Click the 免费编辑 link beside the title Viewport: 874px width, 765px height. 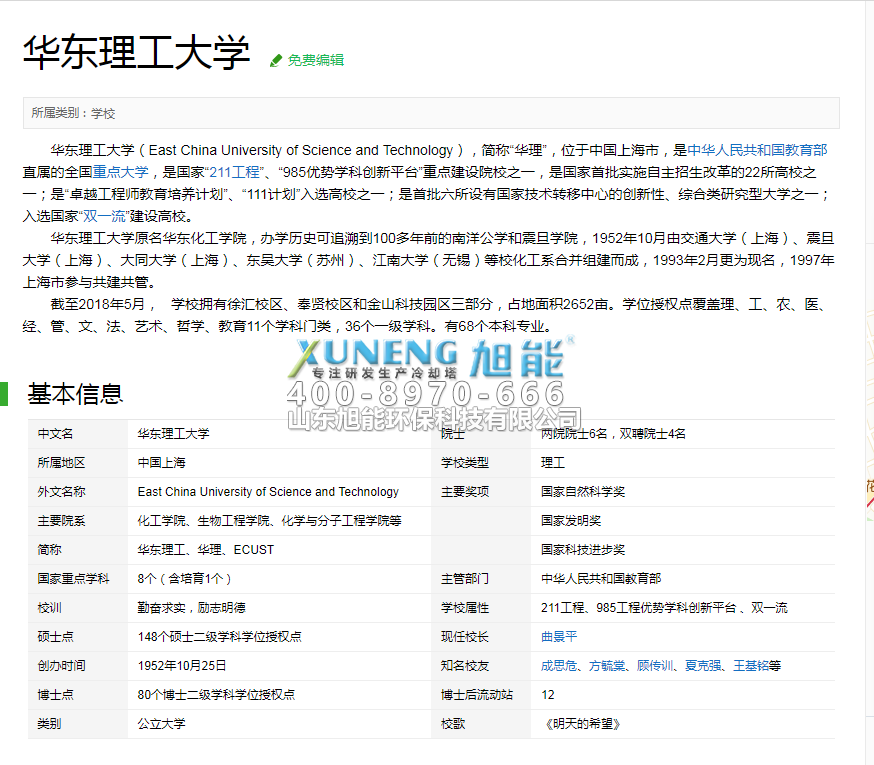point(315,60)
